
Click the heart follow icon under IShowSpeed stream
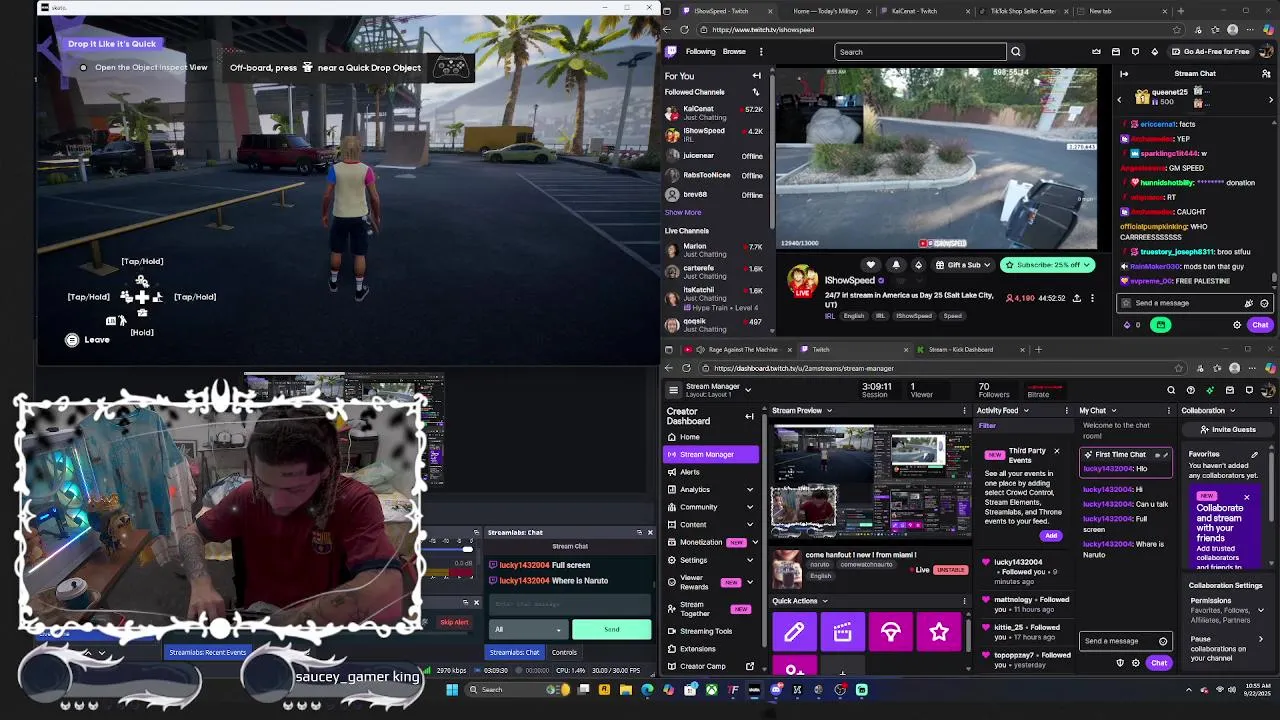(x=871, y=265)
